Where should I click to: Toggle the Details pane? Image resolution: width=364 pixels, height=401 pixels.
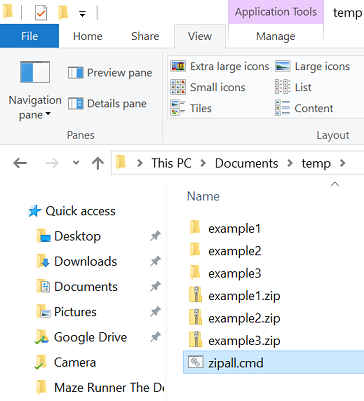point(107,104)
